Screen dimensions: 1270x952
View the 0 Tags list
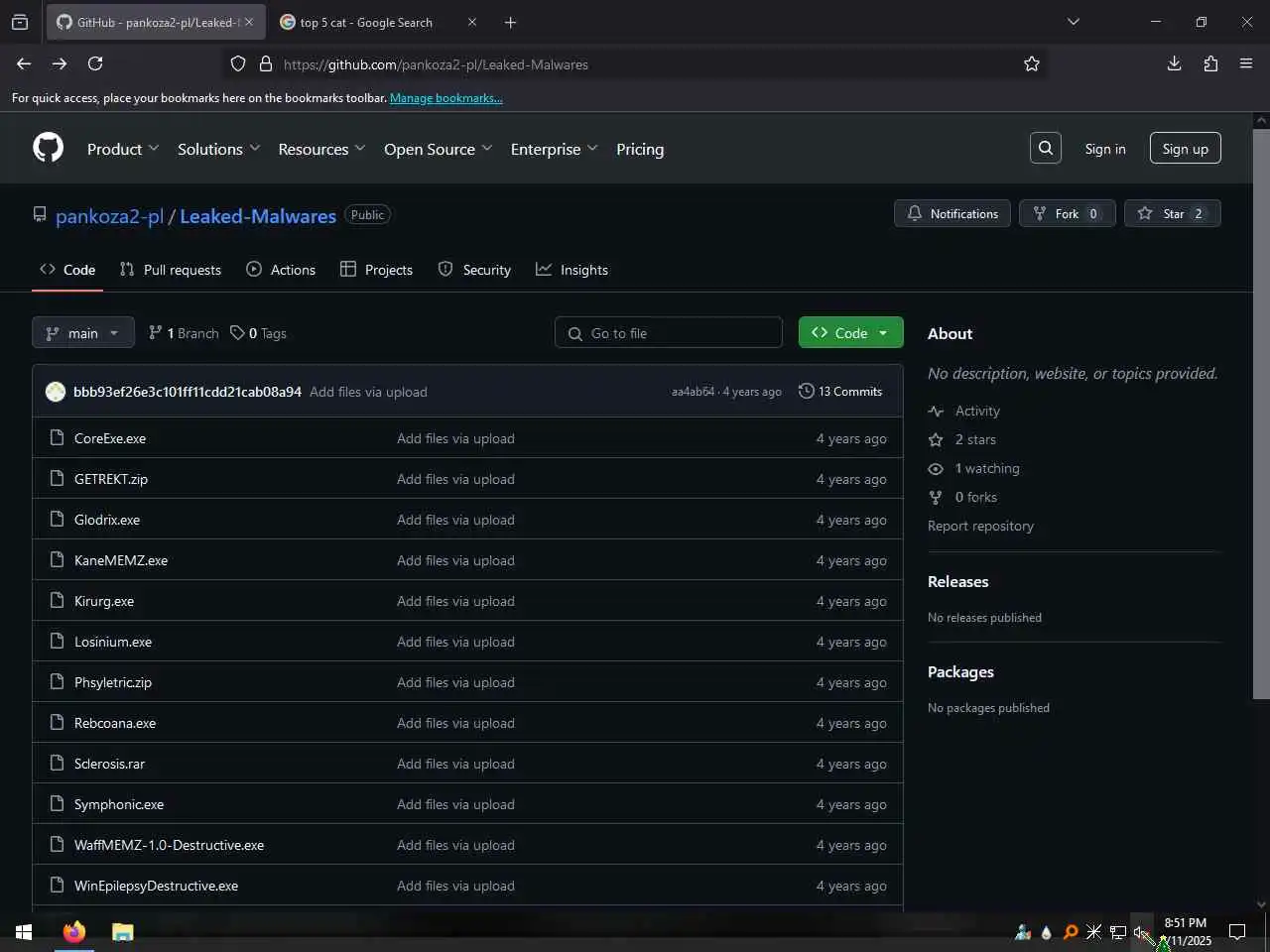click(x=258, y=333)
